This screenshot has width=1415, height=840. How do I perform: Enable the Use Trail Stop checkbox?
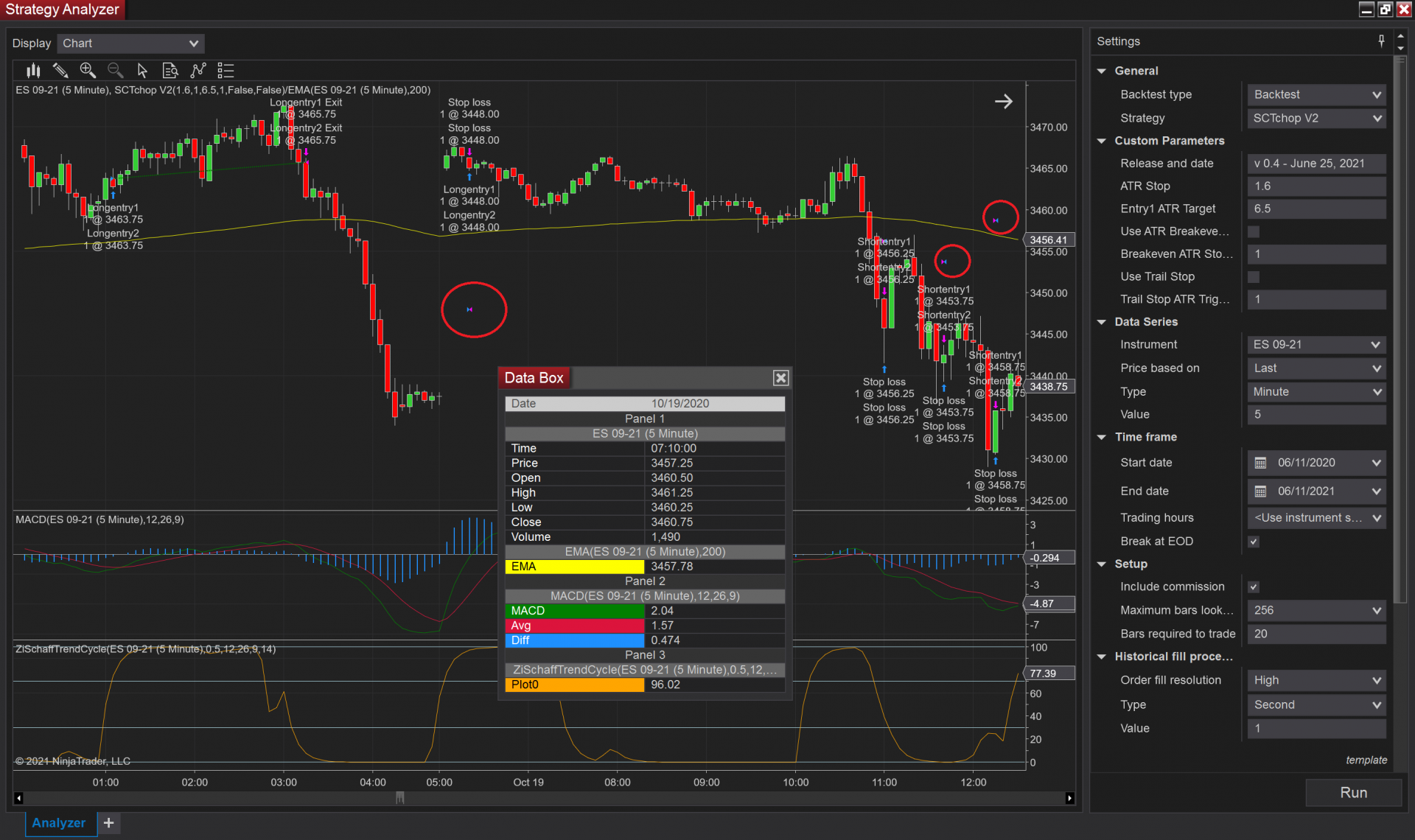(1254, 277)
